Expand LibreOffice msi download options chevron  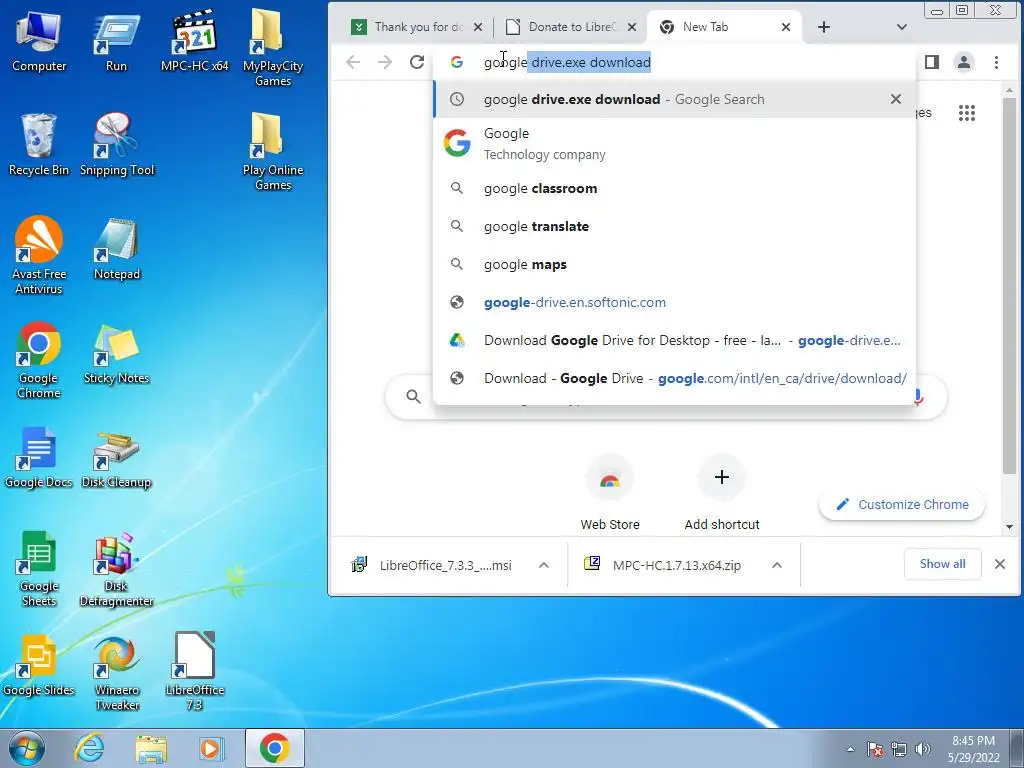543,565
